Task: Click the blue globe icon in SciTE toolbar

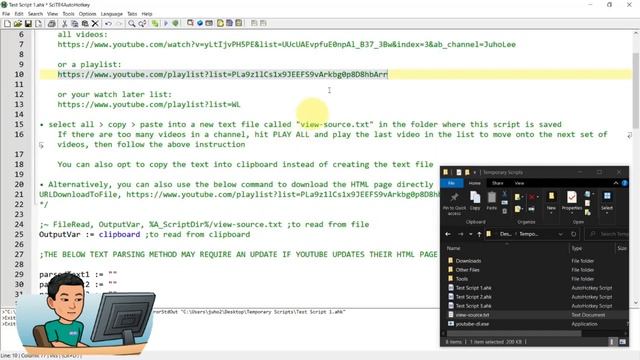Action: coord(200,24)
